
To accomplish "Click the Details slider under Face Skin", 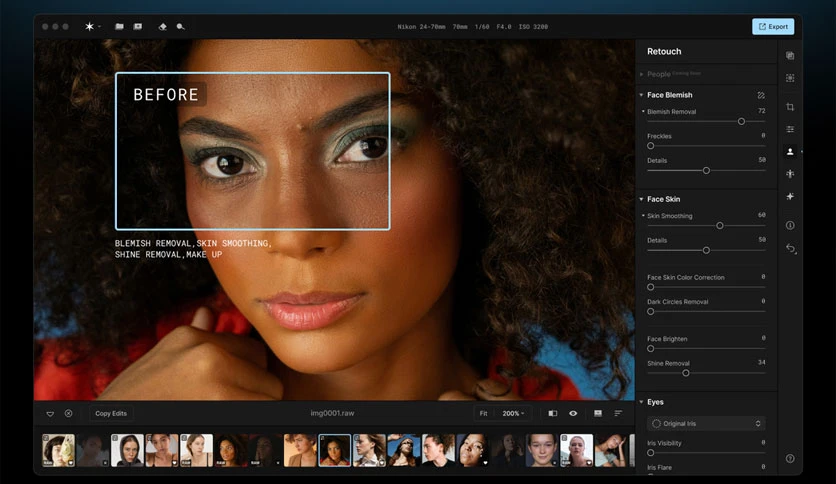I will pos(706,250).
